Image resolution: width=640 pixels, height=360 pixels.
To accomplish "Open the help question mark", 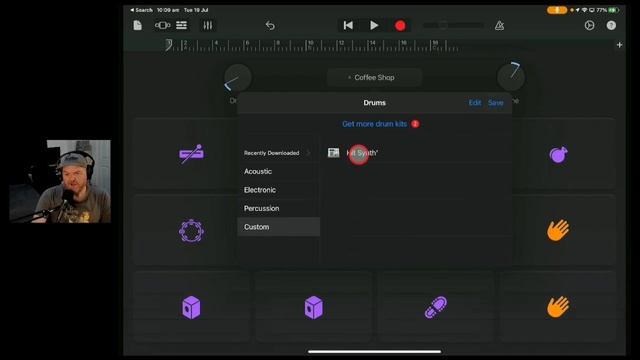I will [611, 25].
